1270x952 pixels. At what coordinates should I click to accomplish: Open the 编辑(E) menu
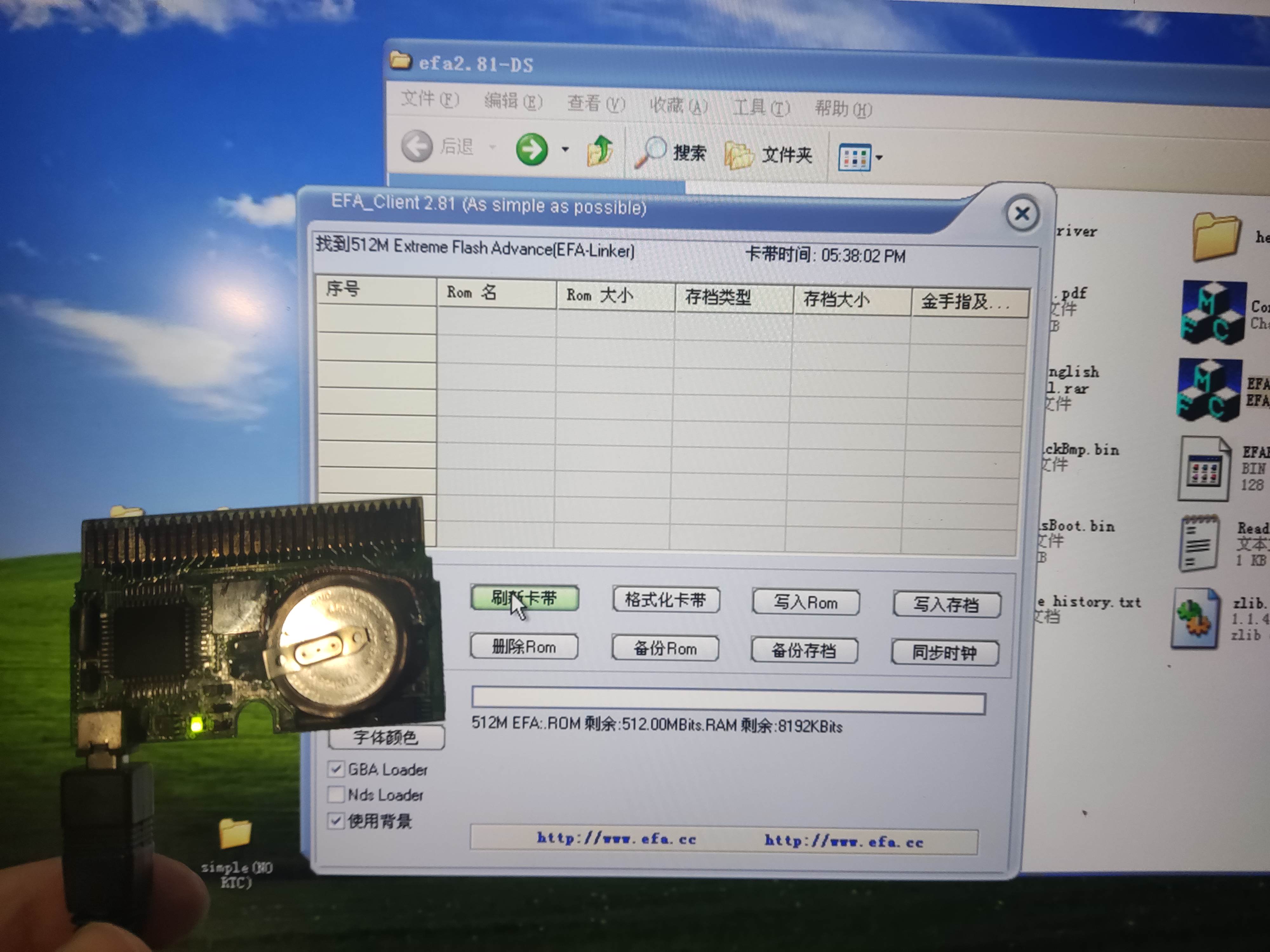tap(513, 102)
